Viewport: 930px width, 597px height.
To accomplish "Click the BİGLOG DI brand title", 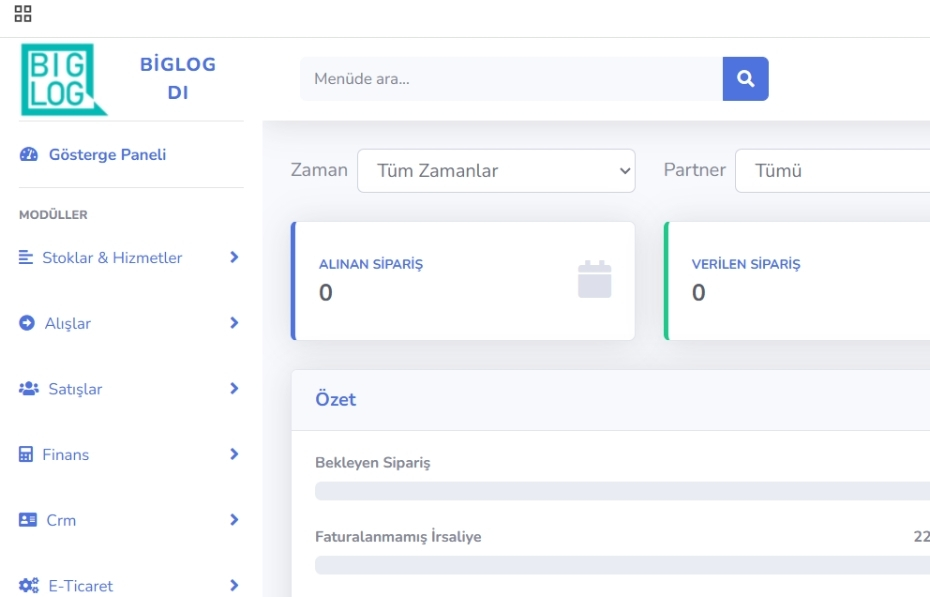I will pyautogui.click(x=178, y=79).
